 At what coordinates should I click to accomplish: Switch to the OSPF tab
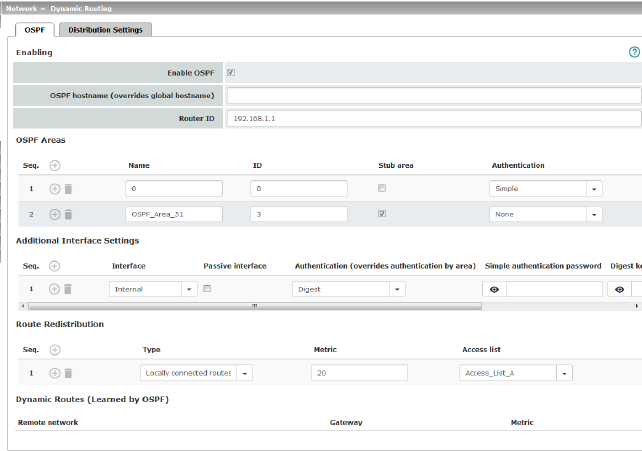point(35,30)
